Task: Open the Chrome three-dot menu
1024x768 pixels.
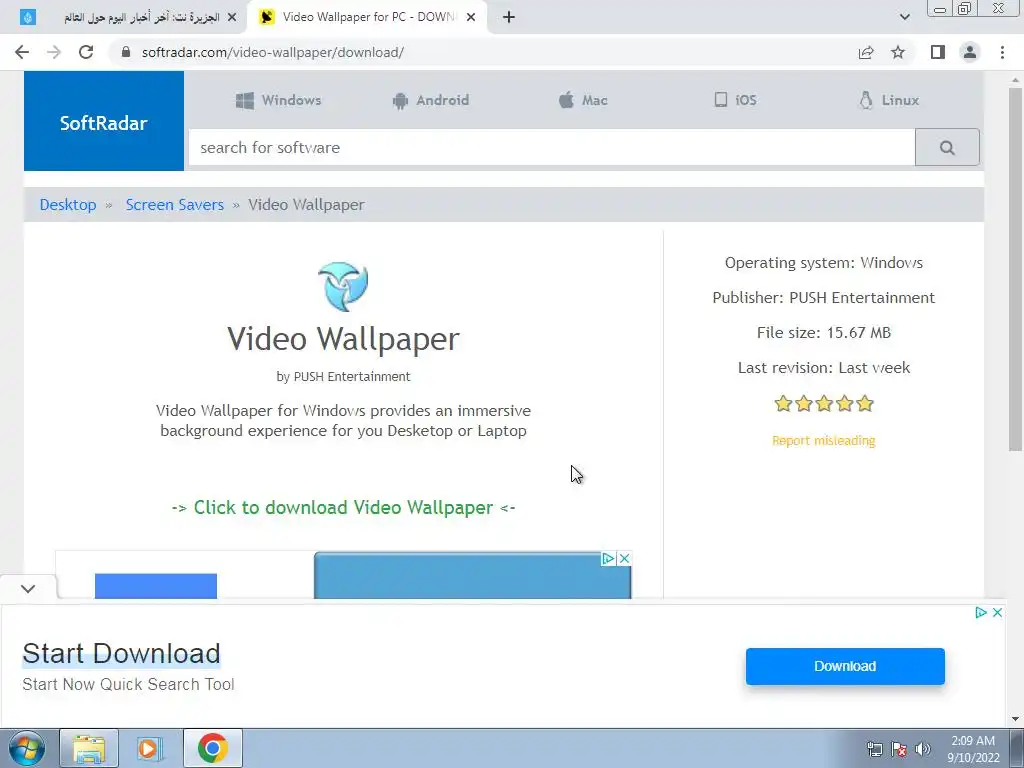Action: [1002, 52]
